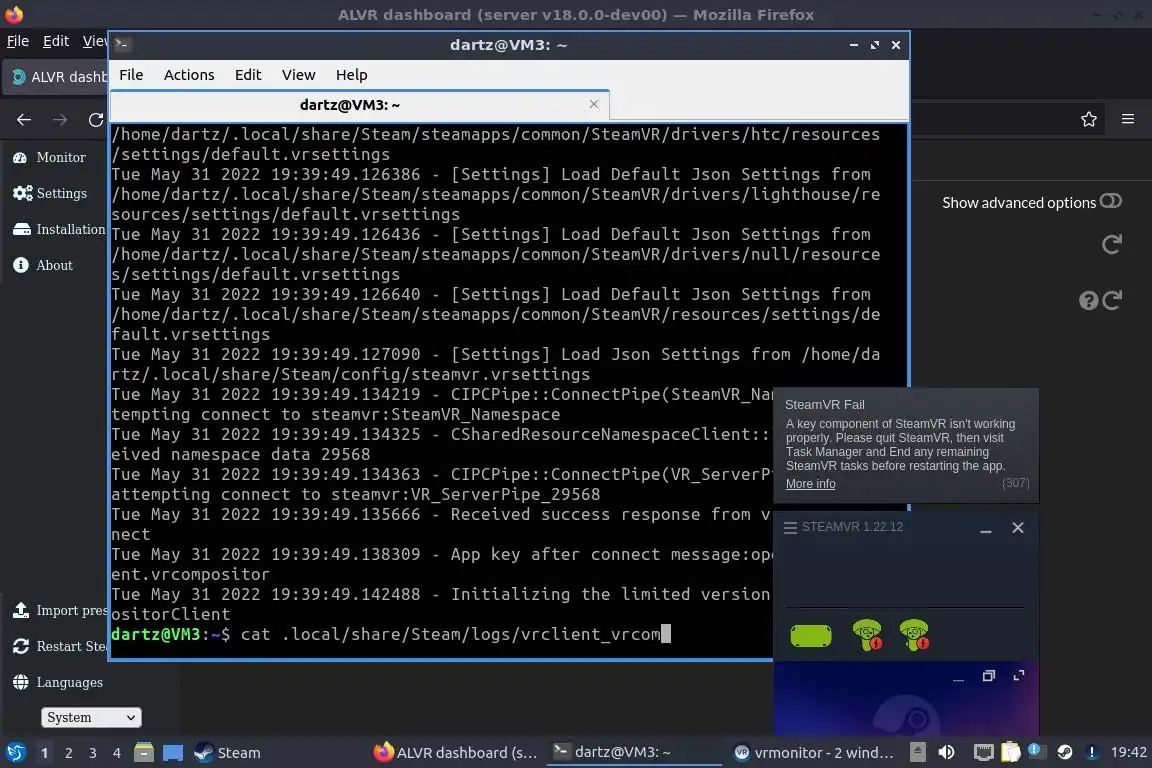1152x768 pixels.
Task: Open Steam from the taskbar
Action: coord(227,753)
